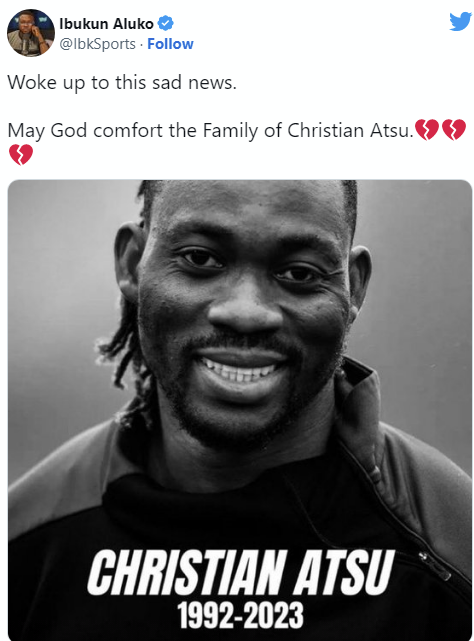
Task: Follow the @IbkSports account
Action: (170, 44)
